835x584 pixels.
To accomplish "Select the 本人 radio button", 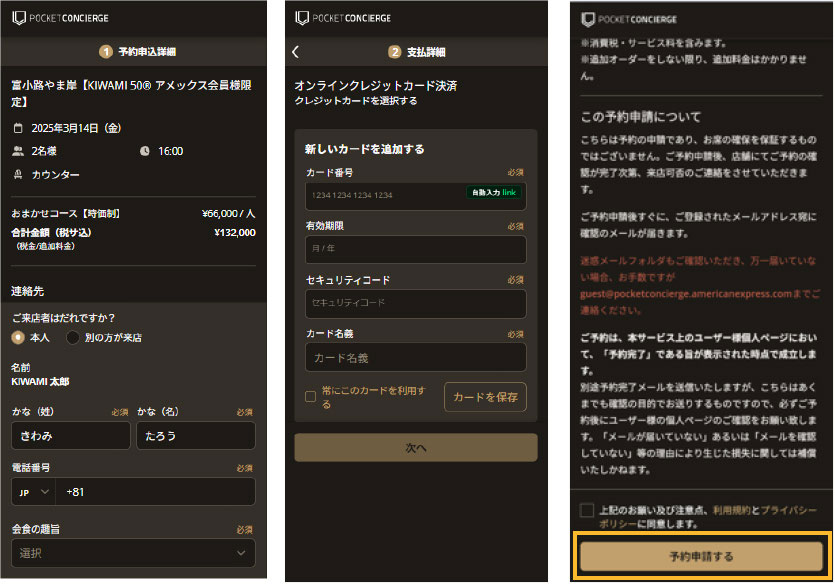I will pyautogui.click(x=18, y=338).
